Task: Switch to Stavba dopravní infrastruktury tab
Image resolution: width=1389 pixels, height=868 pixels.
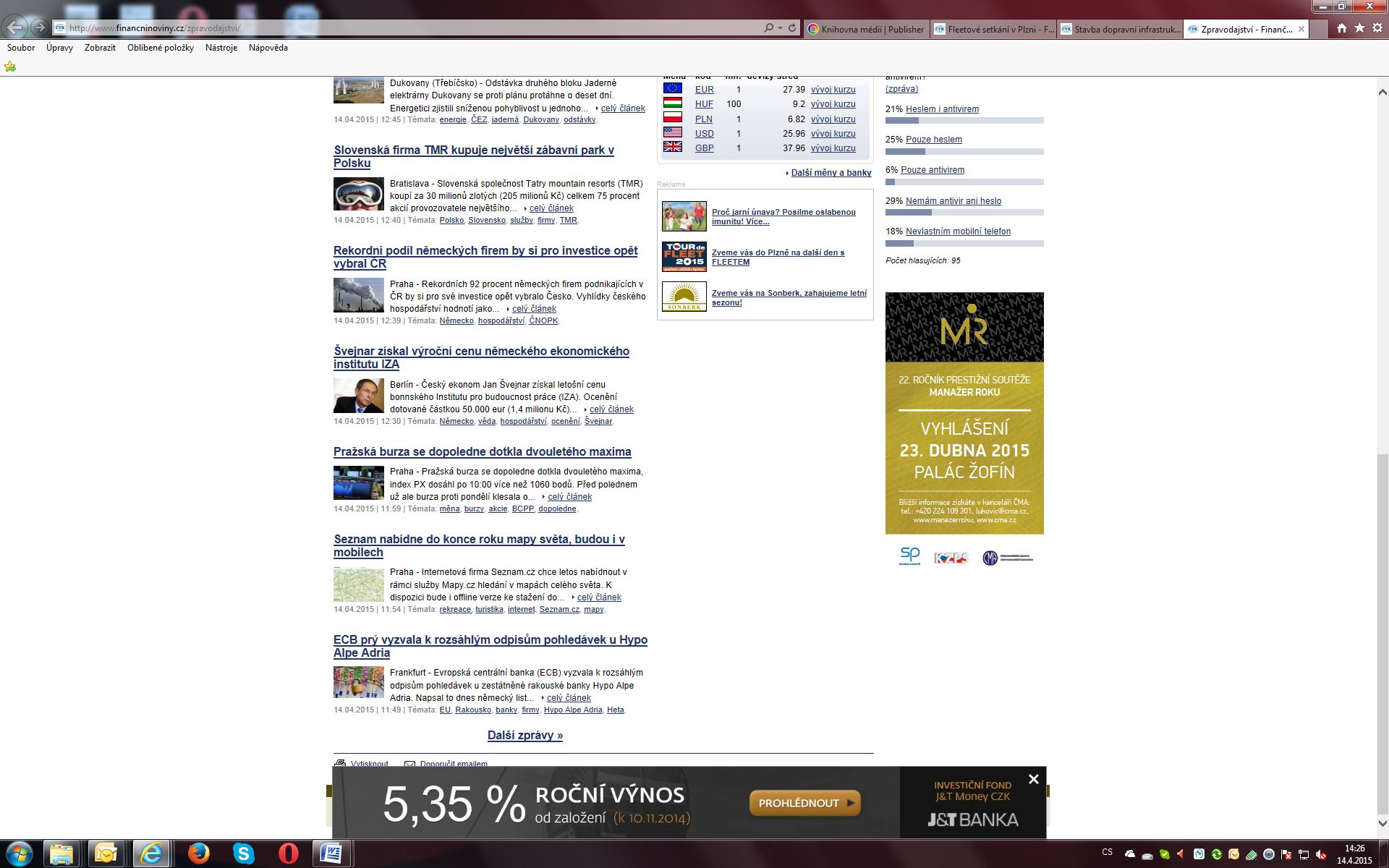Action: [1121, 30]
